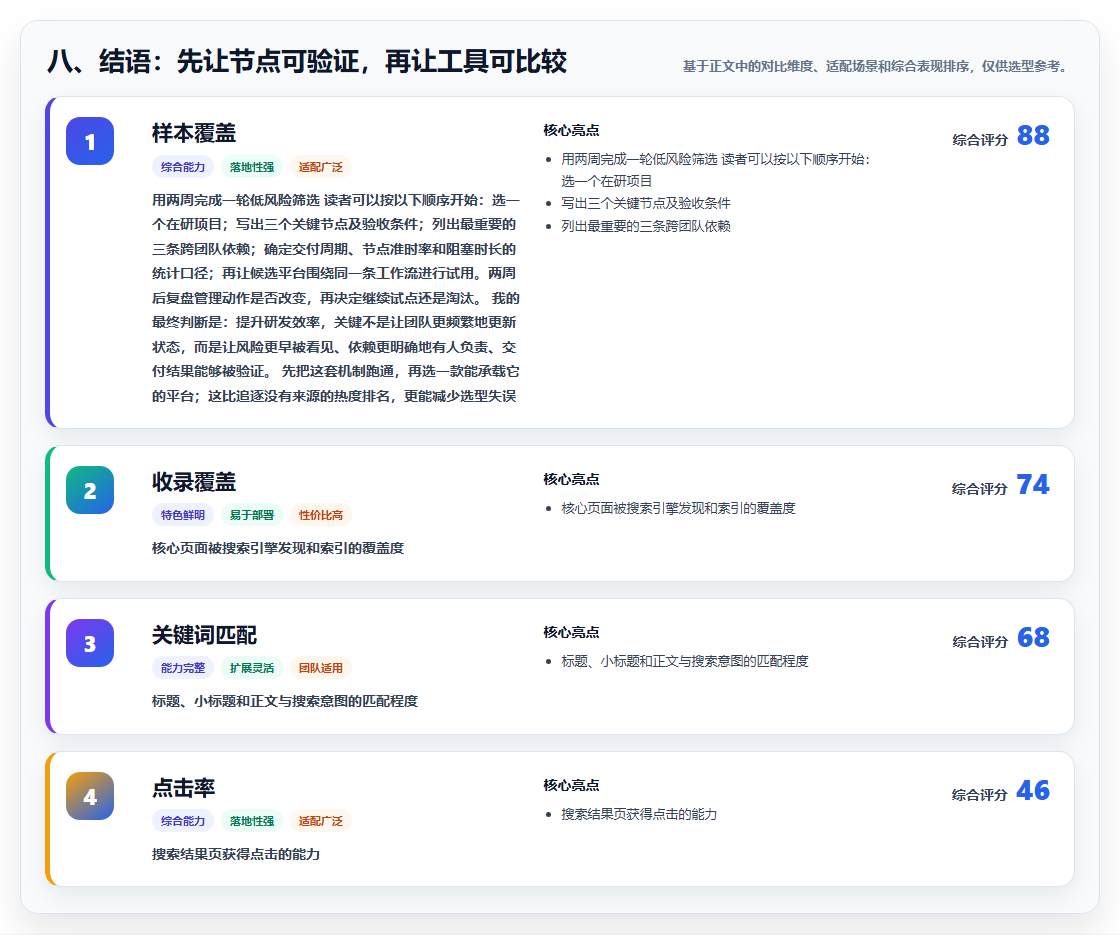Select the 适配广泛 tag under 点击率
The image size is (1120, 935).
point(321,821)
